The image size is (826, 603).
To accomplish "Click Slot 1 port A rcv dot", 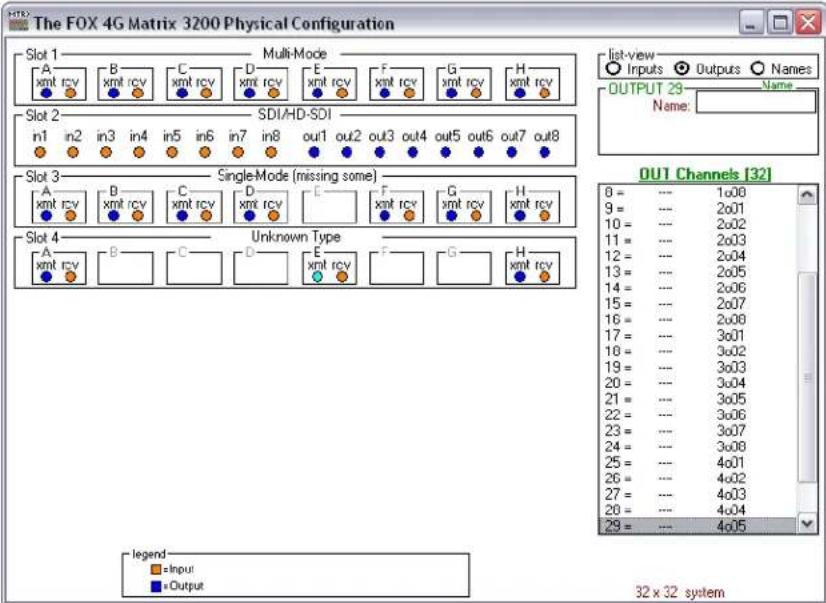I will (70, 93).
